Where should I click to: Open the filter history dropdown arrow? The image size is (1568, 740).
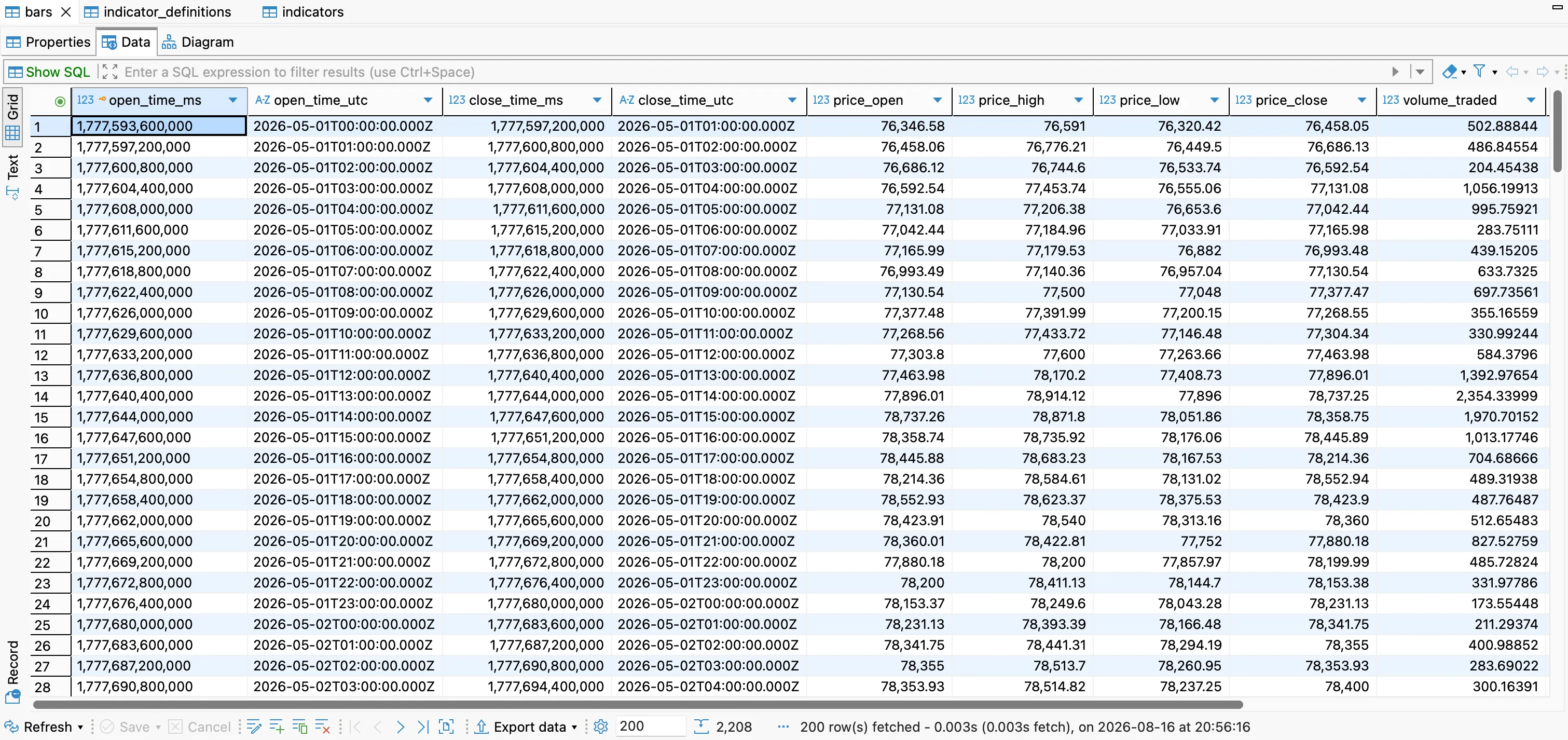[1420, 72]
